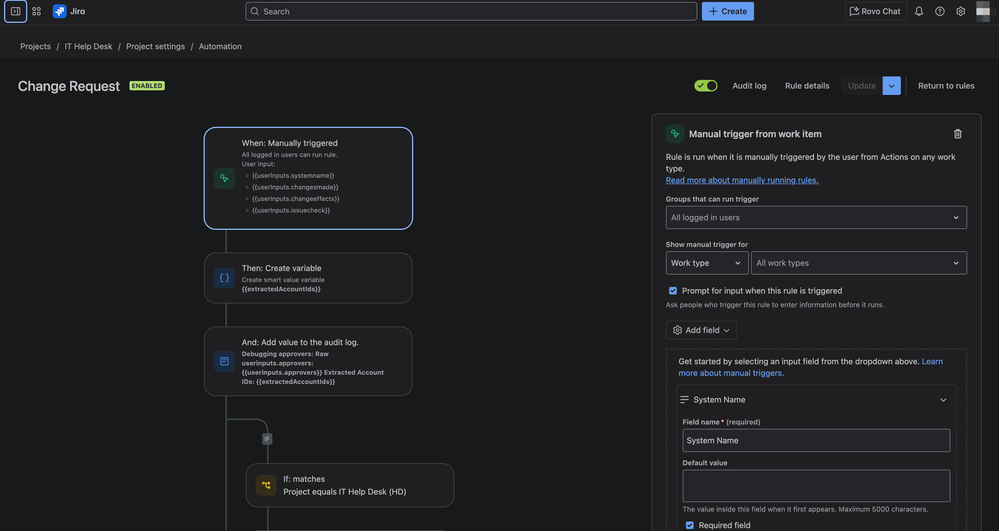Click the ENABLED status badge
Screen dimensions: 999x531
click(147, 85)
